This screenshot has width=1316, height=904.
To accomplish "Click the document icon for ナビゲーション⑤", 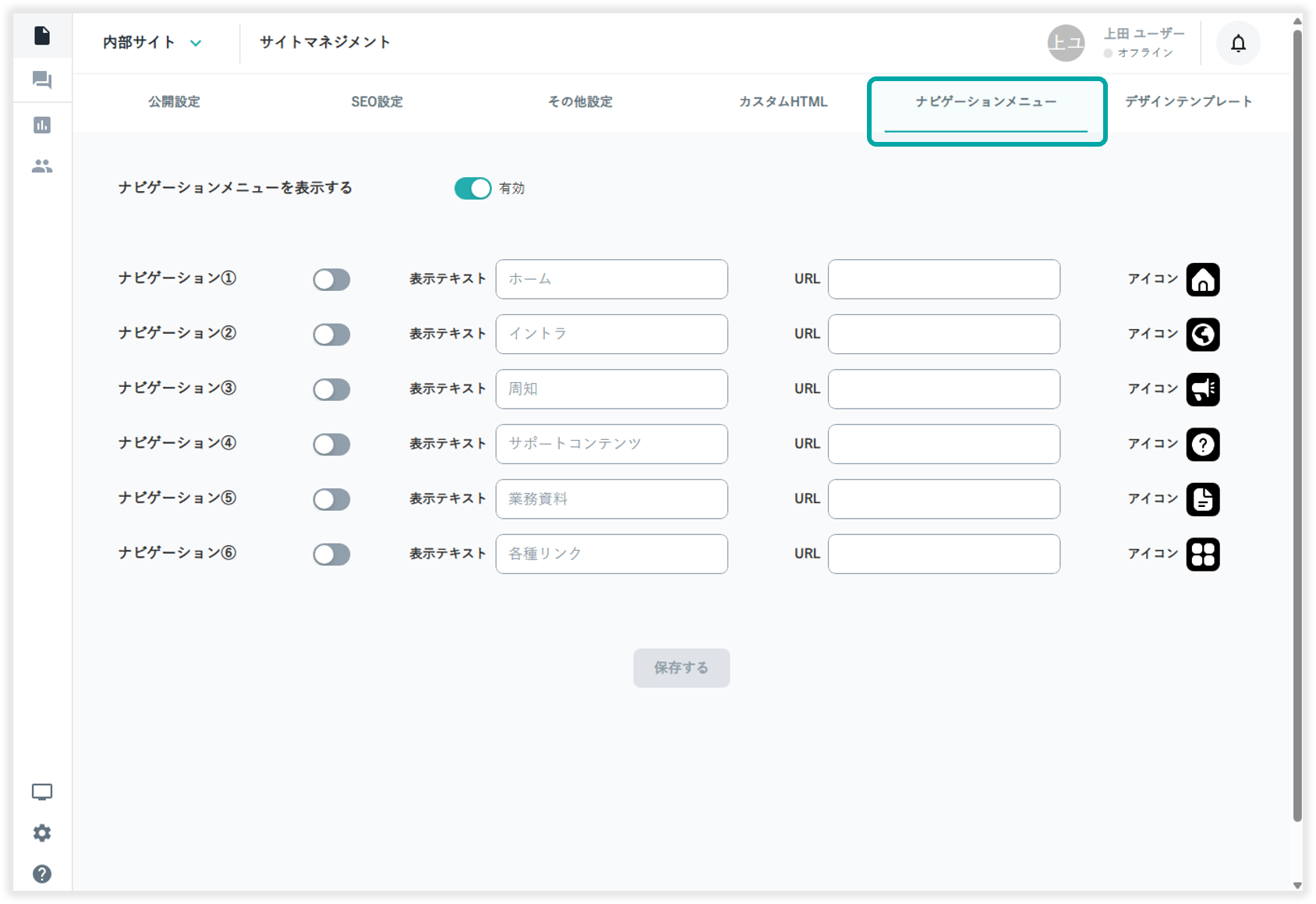I will point(1202,499).
